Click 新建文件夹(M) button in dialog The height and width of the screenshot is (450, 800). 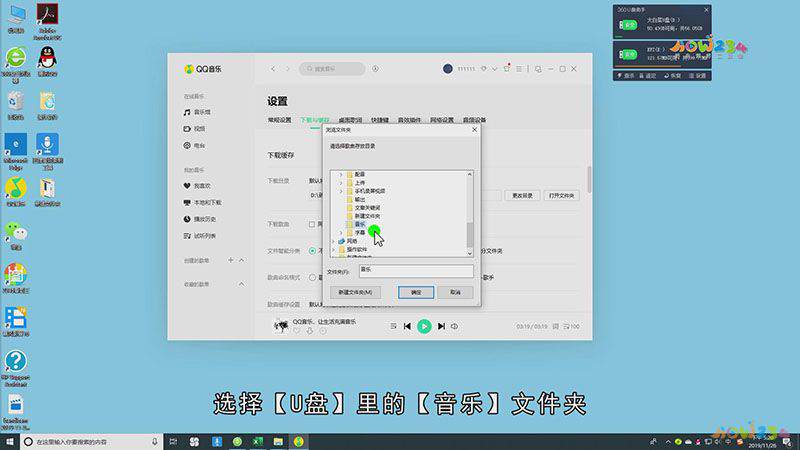355,292
